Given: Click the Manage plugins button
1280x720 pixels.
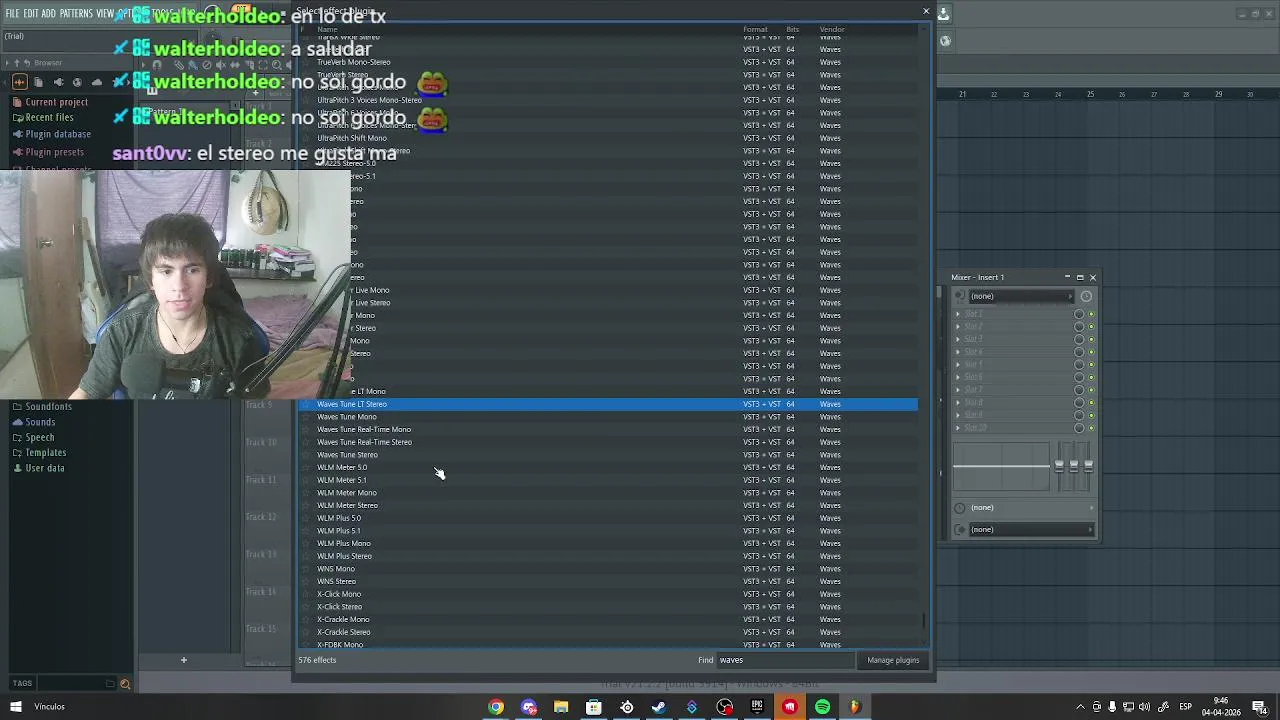Looking at the screenshot, I should pyautogui.click(x=893, y=660).
